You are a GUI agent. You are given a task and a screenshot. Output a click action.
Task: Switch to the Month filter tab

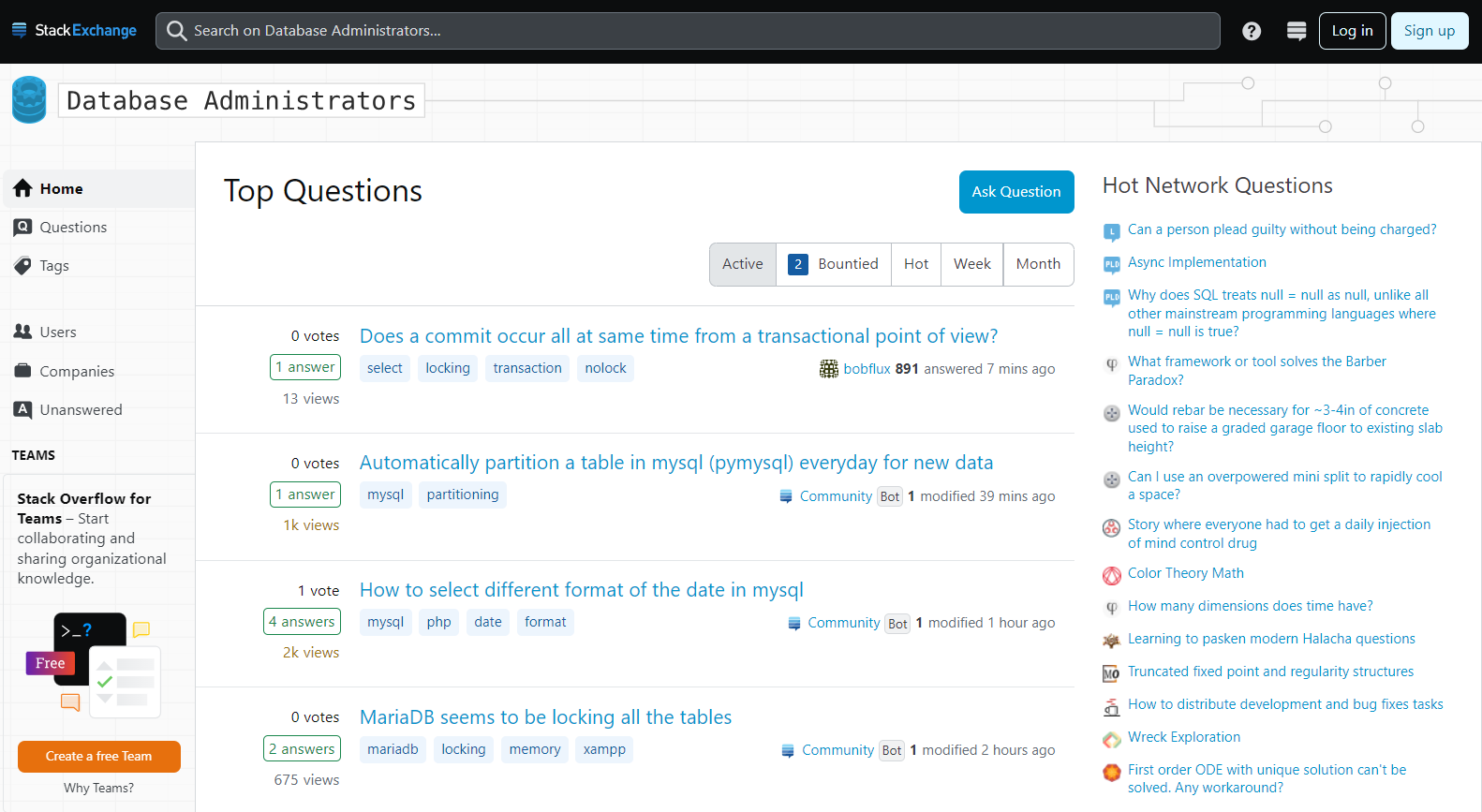click(x=1039, y=264)
